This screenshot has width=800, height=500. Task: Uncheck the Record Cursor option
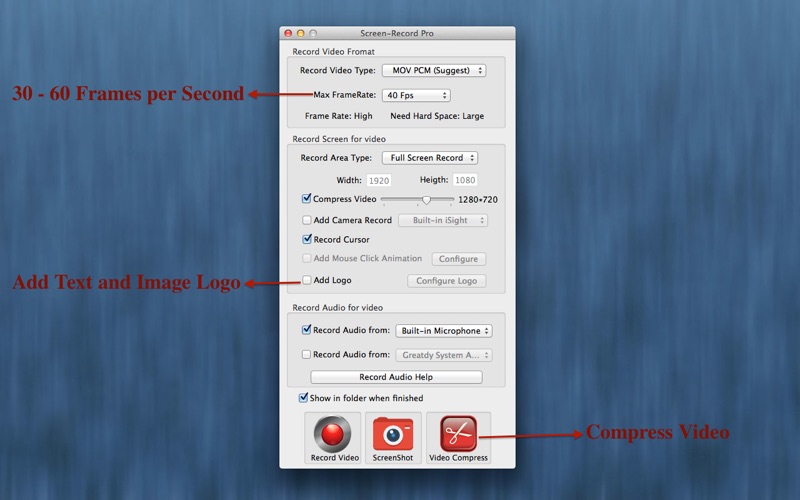(307, 239)
